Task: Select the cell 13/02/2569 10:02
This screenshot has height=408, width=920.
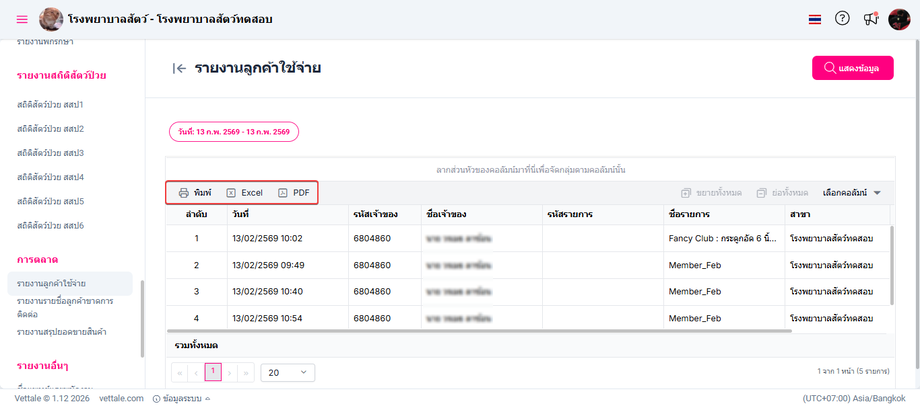Action: pyautogui.click(x=288, y=238)
